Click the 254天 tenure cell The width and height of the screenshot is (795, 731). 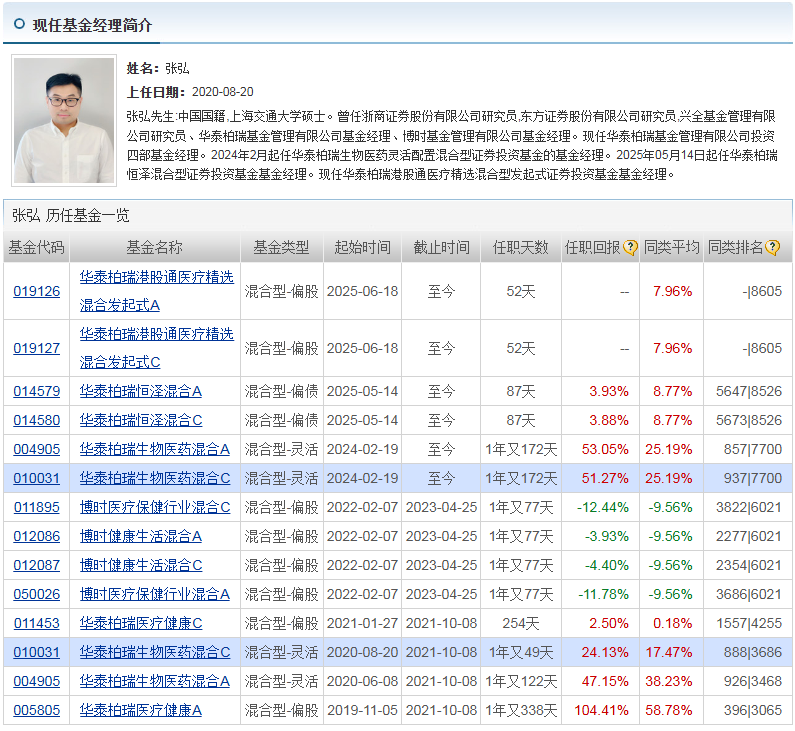coord(521,623)
